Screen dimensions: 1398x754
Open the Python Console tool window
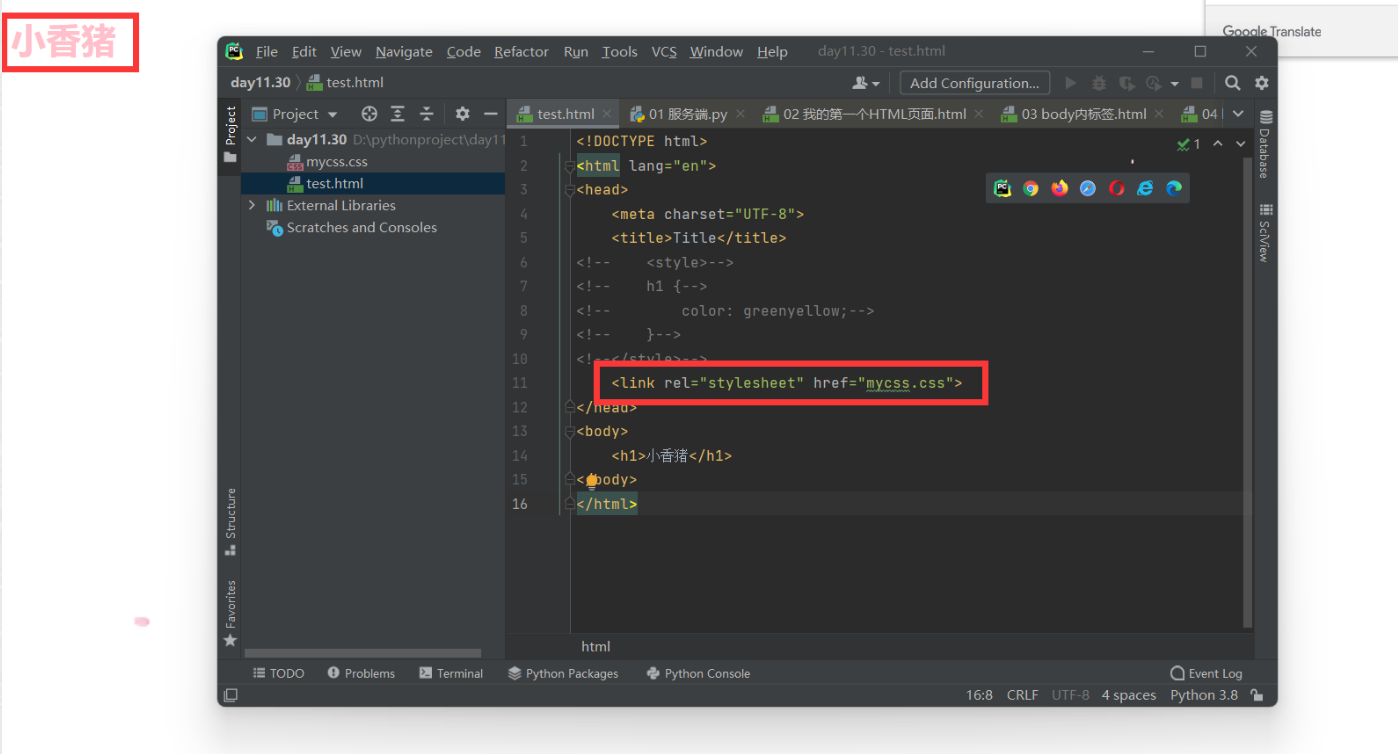click(x=698, y=673)
